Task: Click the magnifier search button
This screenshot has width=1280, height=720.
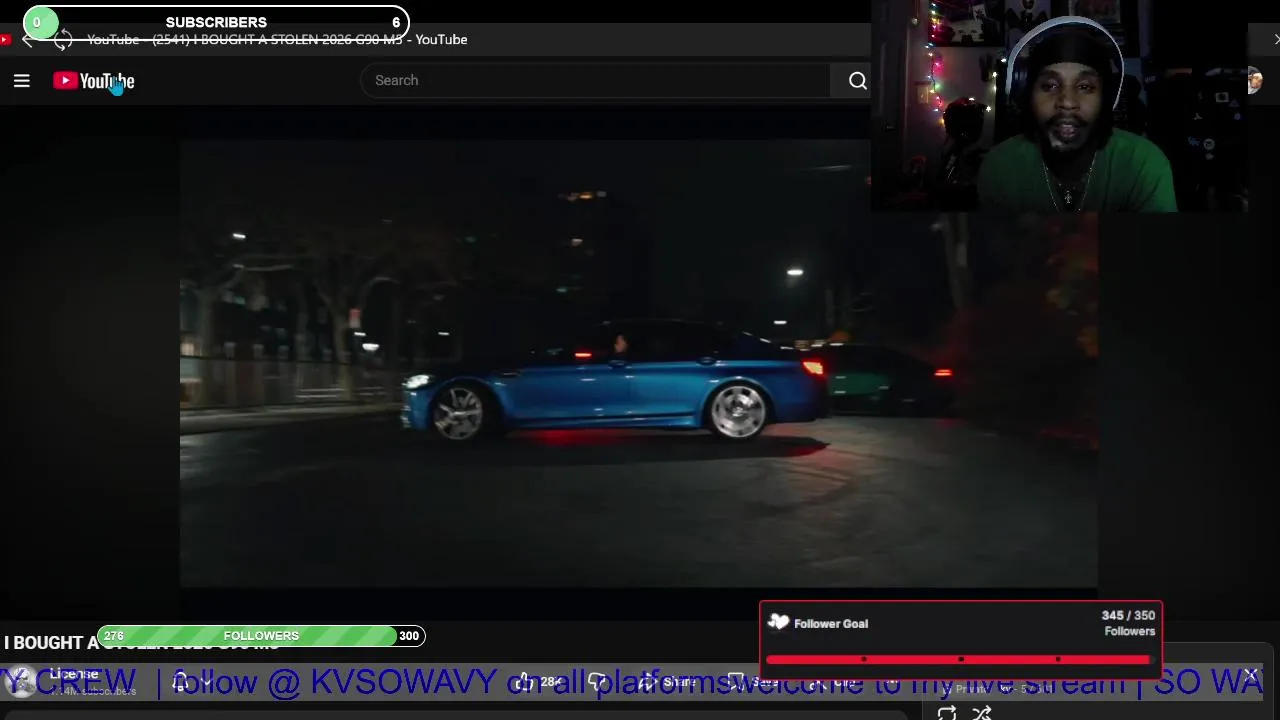Action: (857, 81)
